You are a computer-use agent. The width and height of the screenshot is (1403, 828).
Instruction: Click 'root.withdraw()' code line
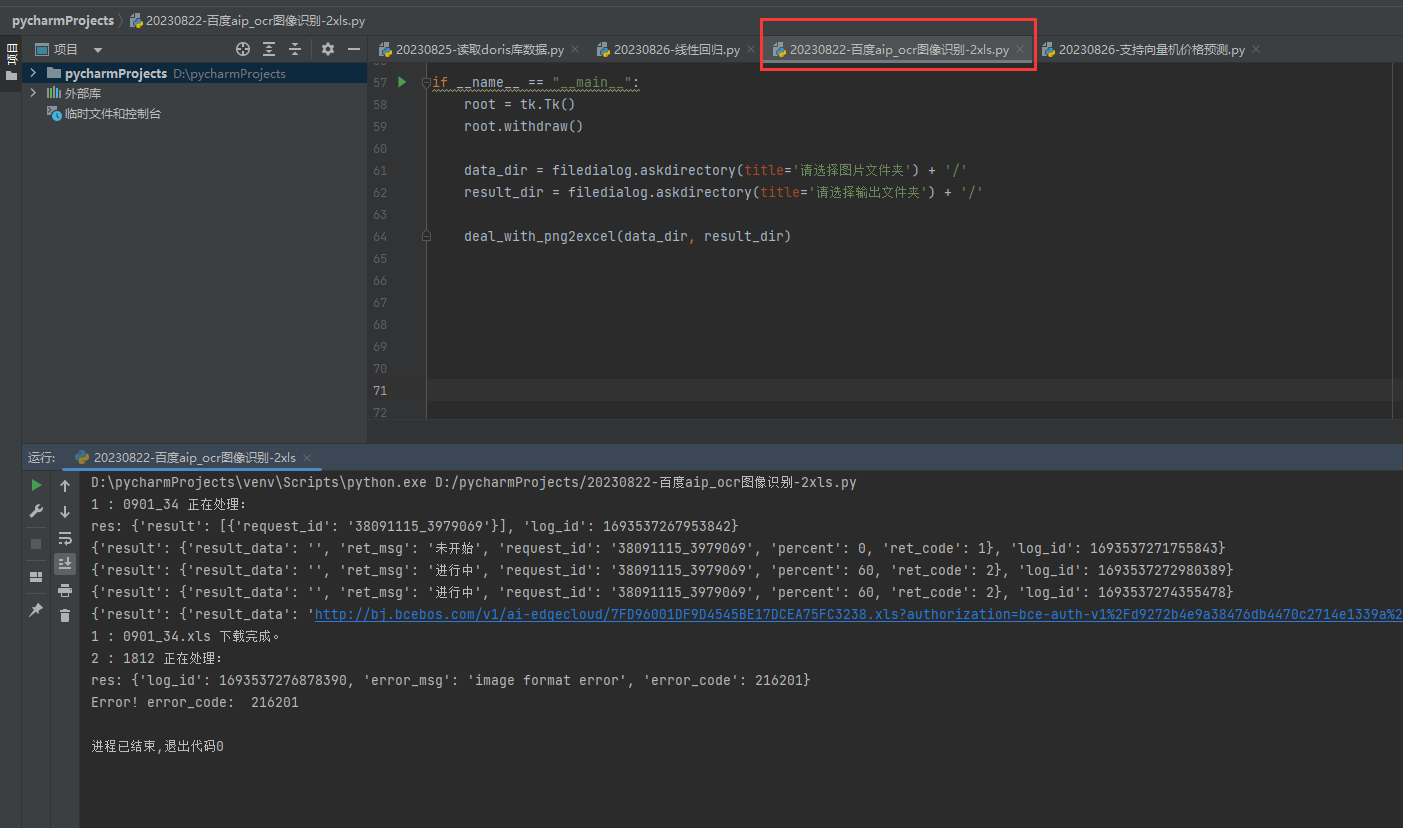(524, 126)
